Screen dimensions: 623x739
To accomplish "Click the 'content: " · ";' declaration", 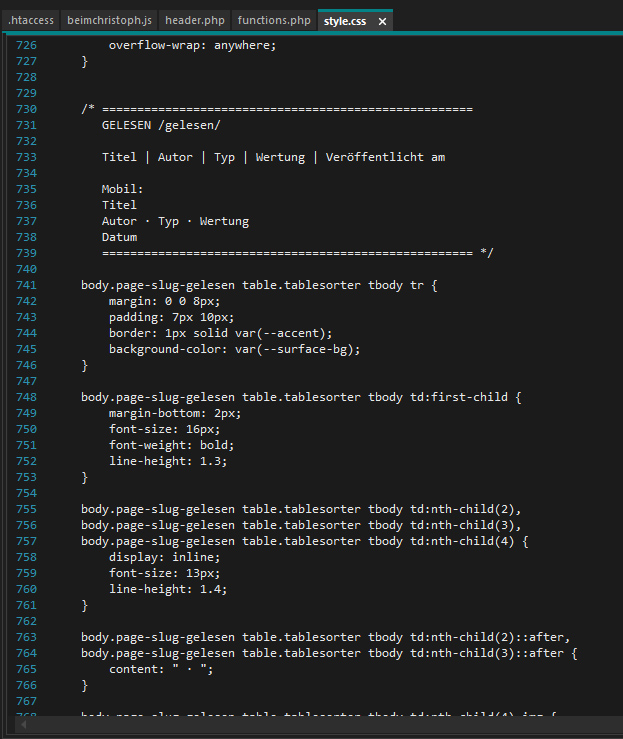I will [161, 669].
